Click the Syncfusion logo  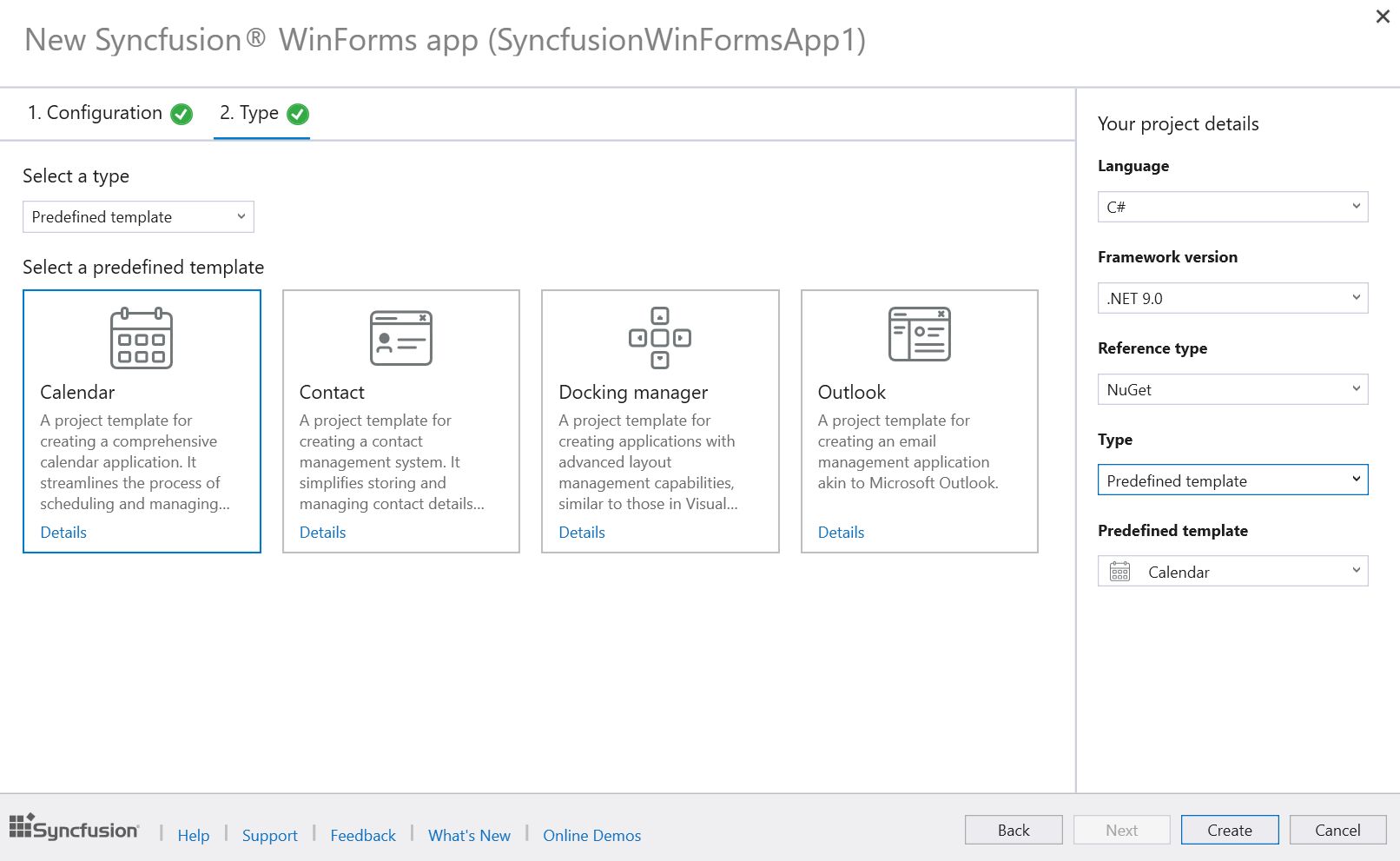pos(74,827)
